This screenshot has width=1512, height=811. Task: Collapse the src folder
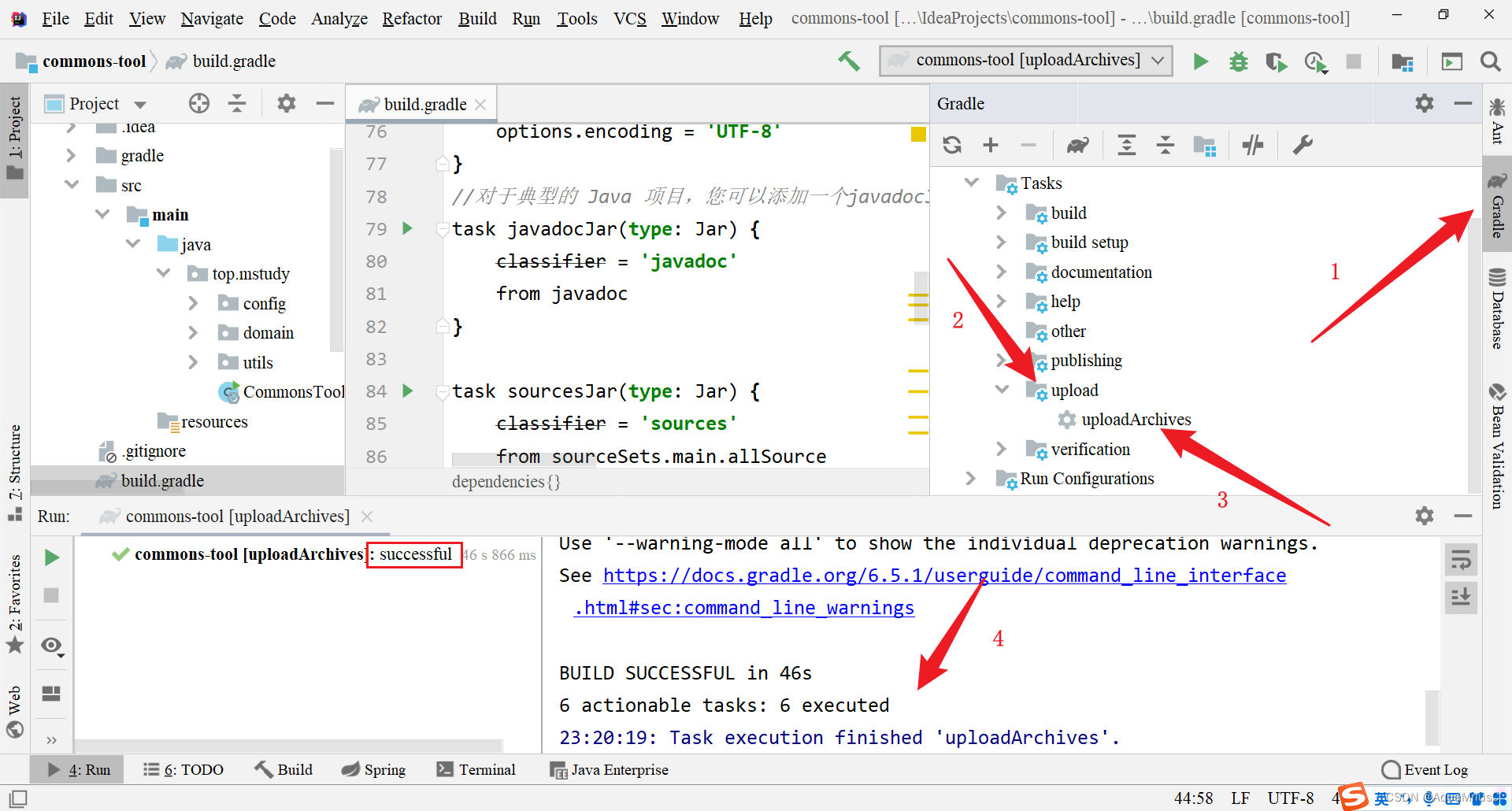point(72,185)
